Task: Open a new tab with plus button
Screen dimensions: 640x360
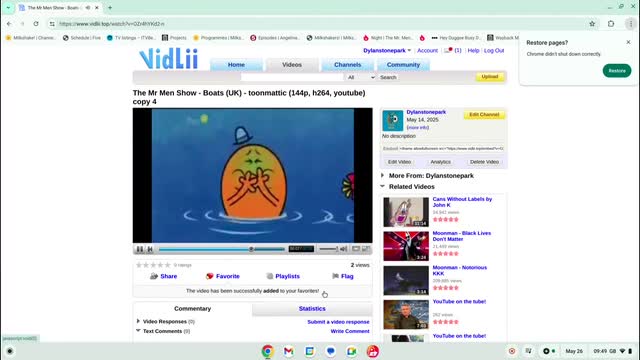Action: coord(110,7)
